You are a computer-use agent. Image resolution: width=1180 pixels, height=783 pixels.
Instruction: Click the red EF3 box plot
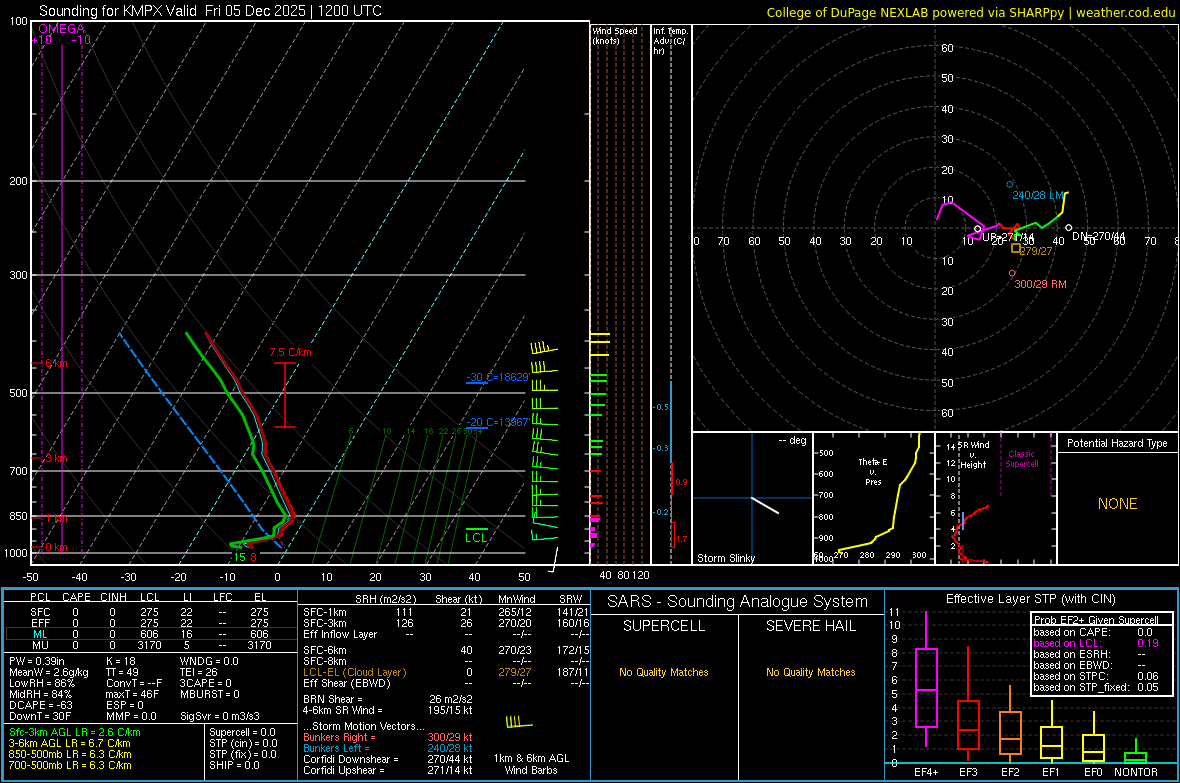tap(968, 724)
